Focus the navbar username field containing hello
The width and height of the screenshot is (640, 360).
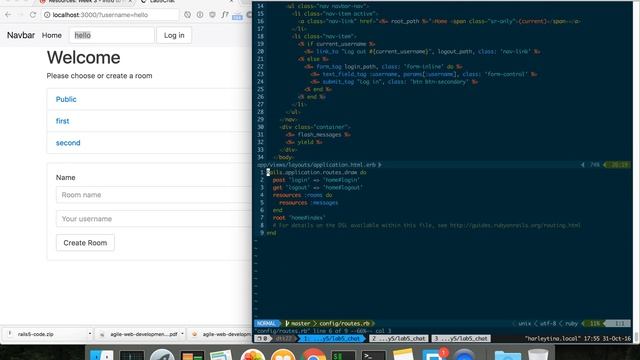coord(112,36)
